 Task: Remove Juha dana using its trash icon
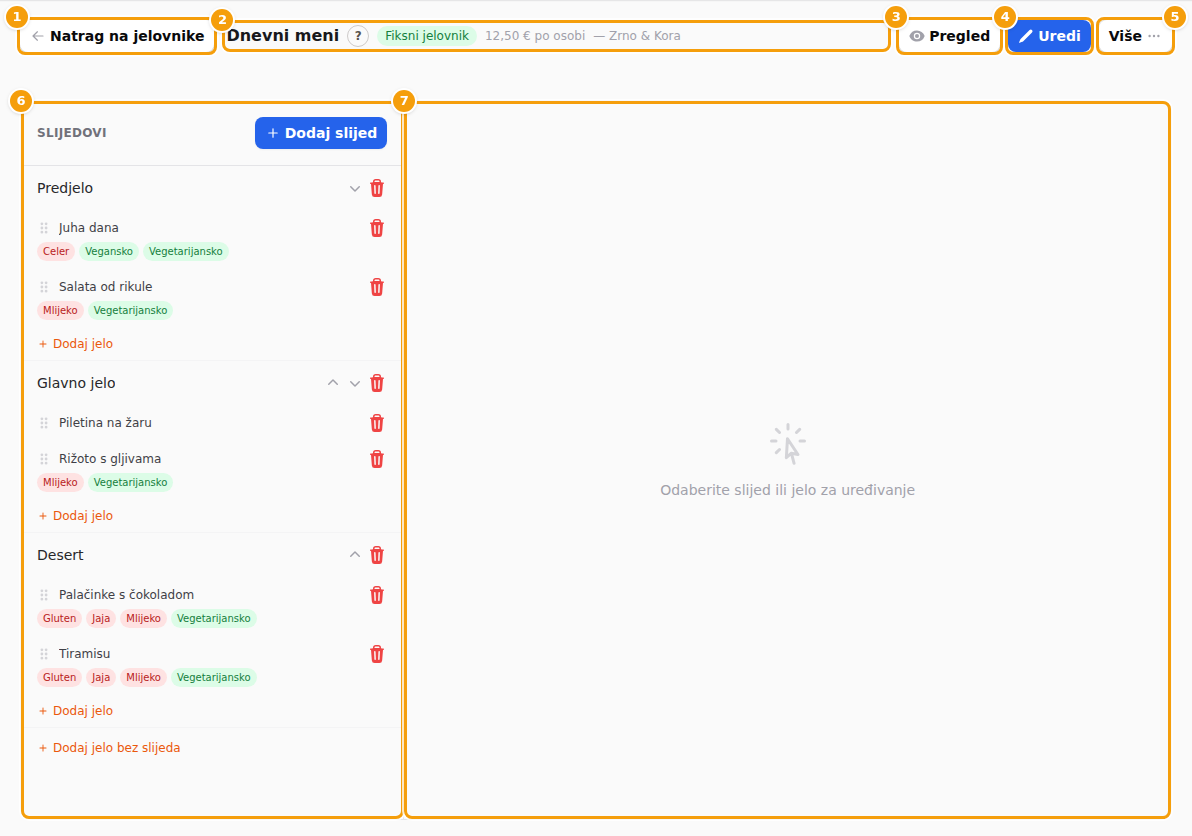coord(376,228)
